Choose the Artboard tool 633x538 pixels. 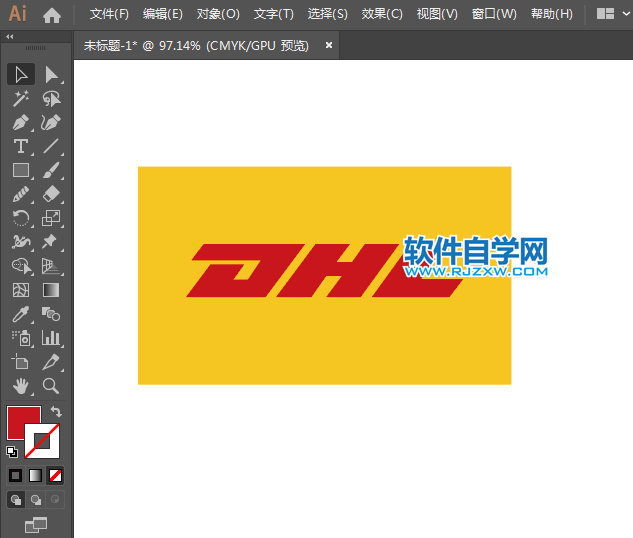pyautogui.click(x=21, y=362)
